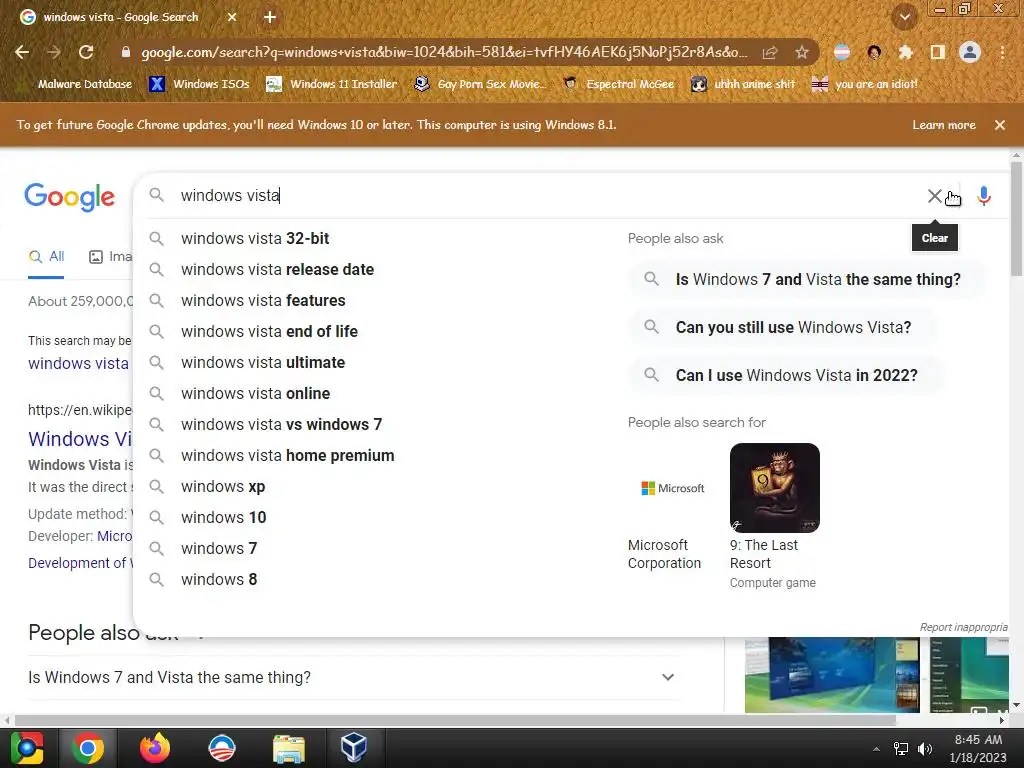
Task: Open the Windows 11 Installer bookmark
Action: coord(332,84)
